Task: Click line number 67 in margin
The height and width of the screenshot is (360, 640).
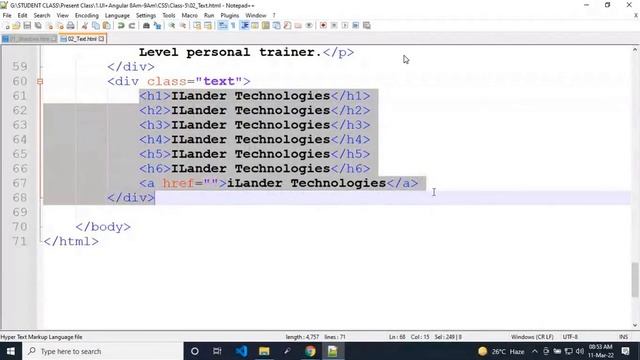Action: click(x=20, y=183)
